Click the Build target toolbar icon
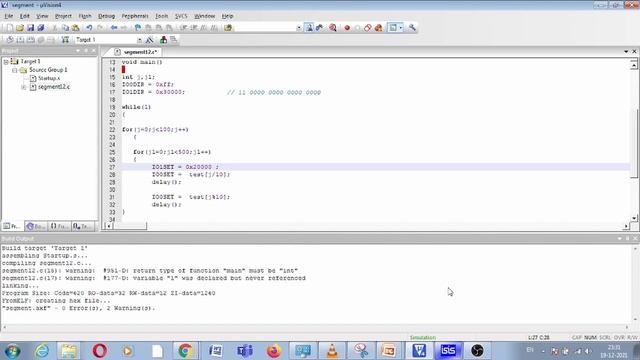The image size is (640, 360). click(20, 40)
